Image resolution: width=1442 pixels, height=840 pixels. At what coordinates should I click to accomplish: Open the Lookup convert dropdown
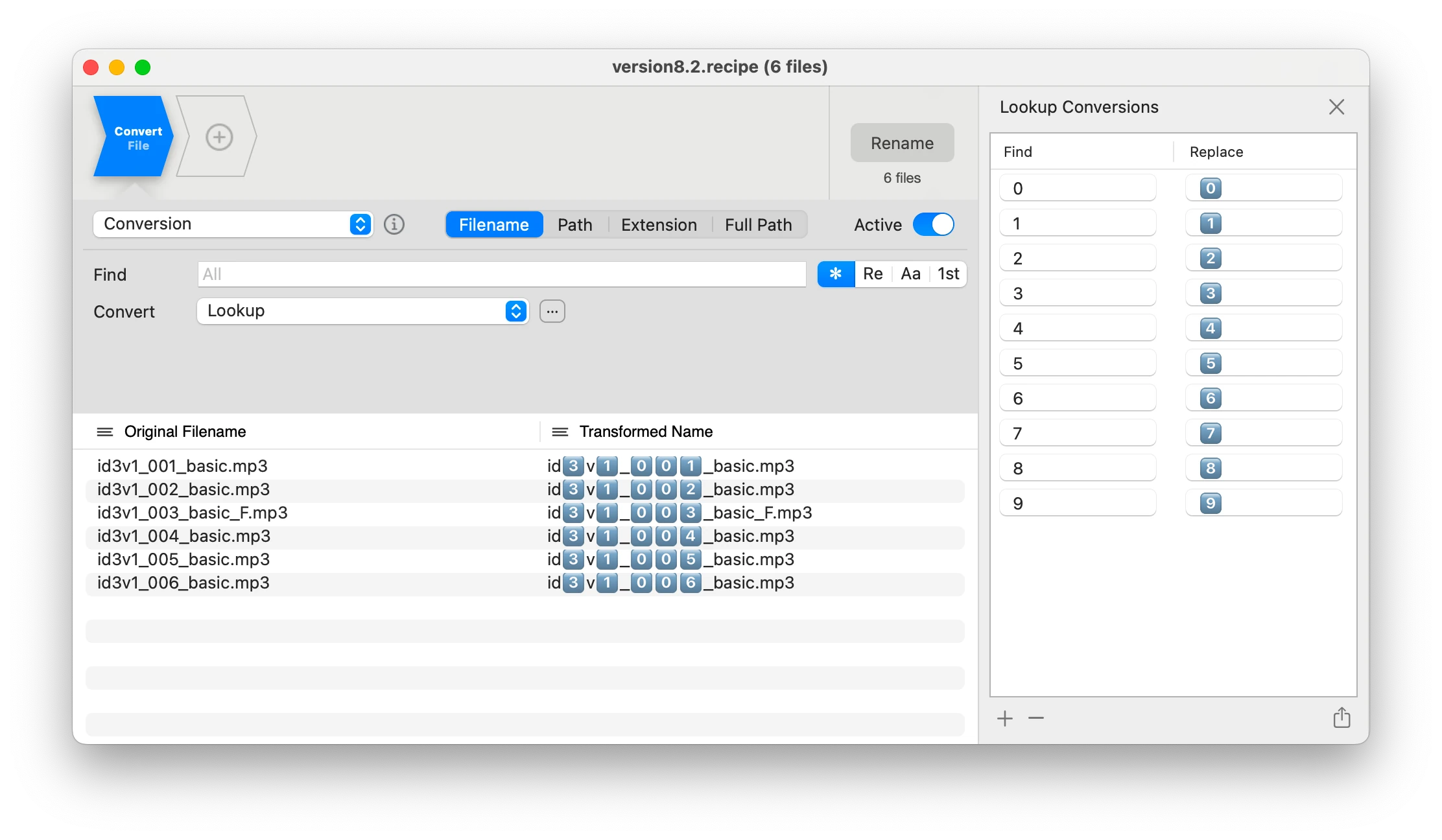coord(362,311)
